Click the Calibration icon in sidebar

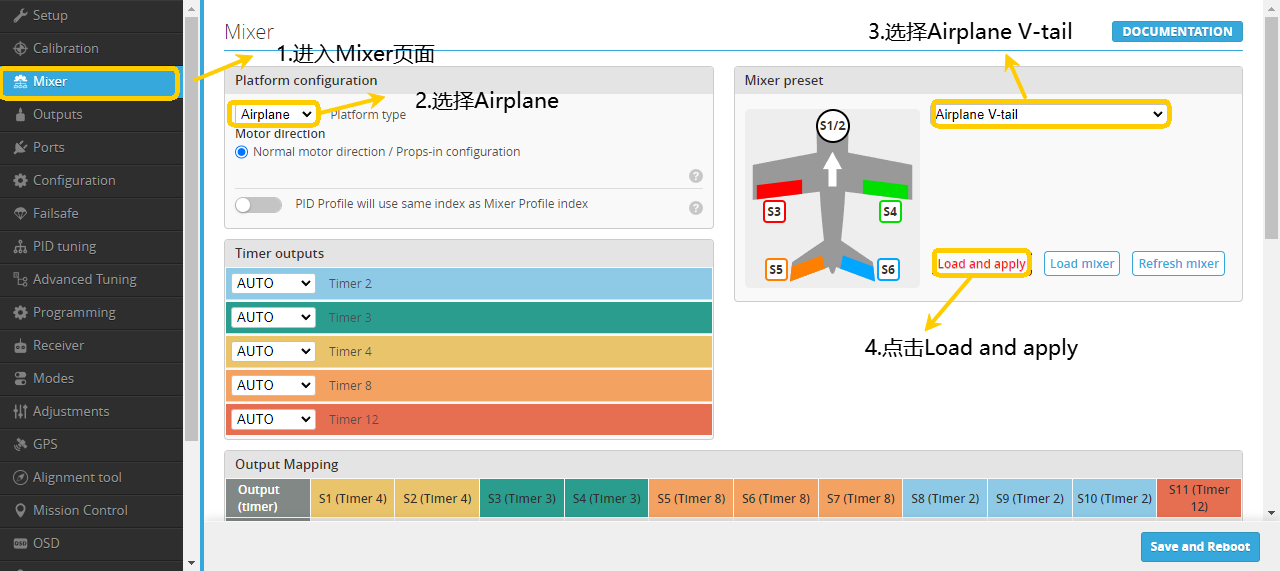tap(20, 48)
